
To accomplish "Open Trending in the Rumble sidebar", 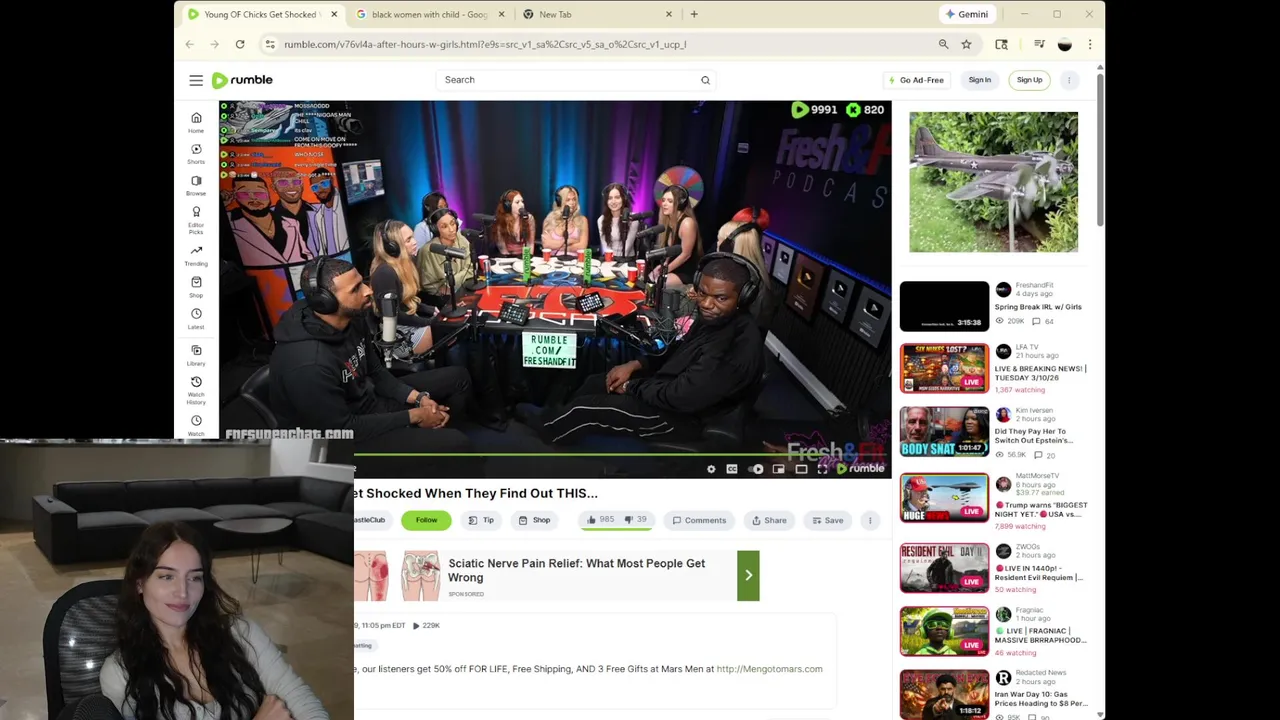I will [x=196, y=256].
